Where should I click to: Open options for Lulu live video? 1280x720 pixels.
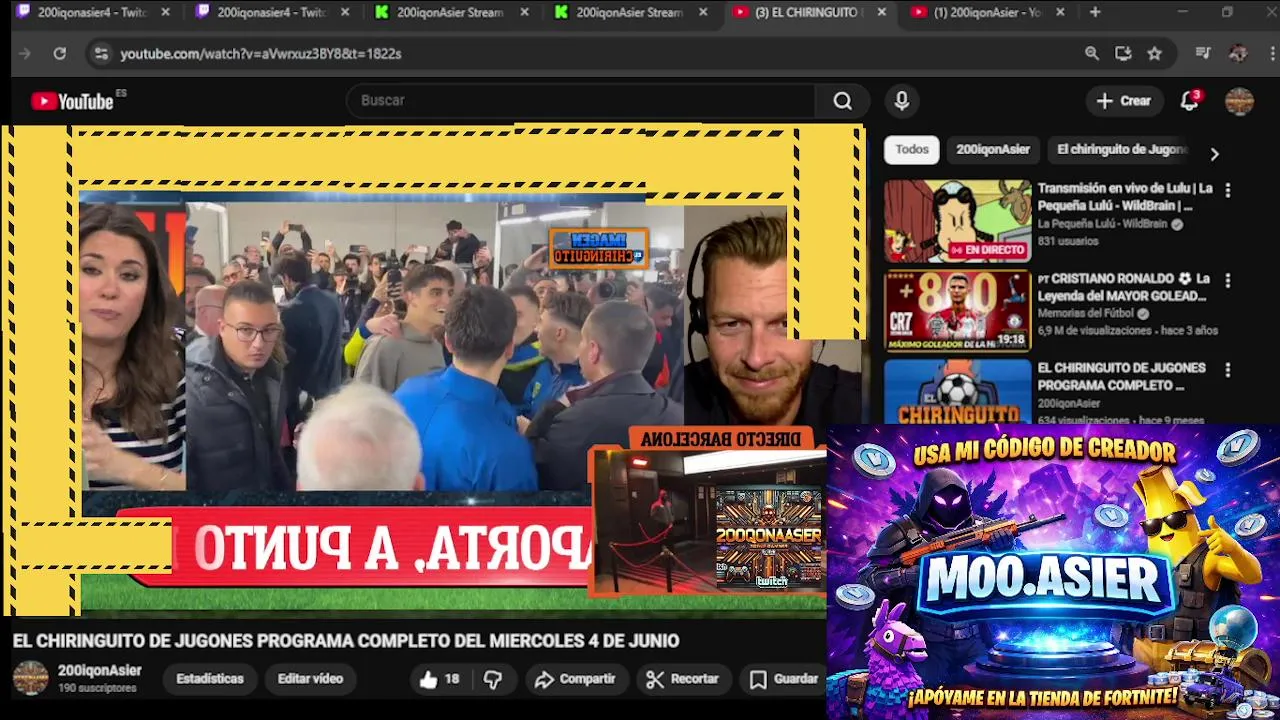pyautogui.click(x=1228, y=190)
